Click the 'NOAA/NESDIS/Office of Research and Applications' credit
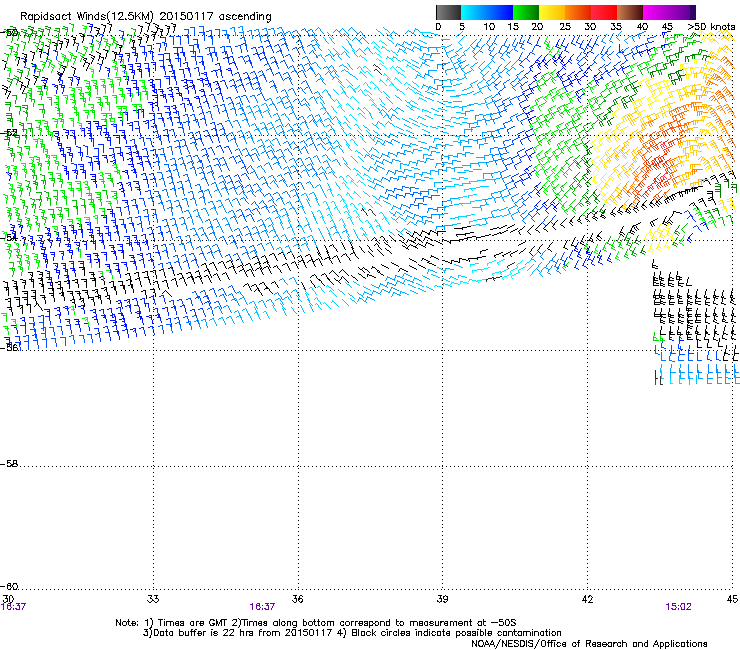The height and width of the screenshot is (650, 740). [589, 644]
